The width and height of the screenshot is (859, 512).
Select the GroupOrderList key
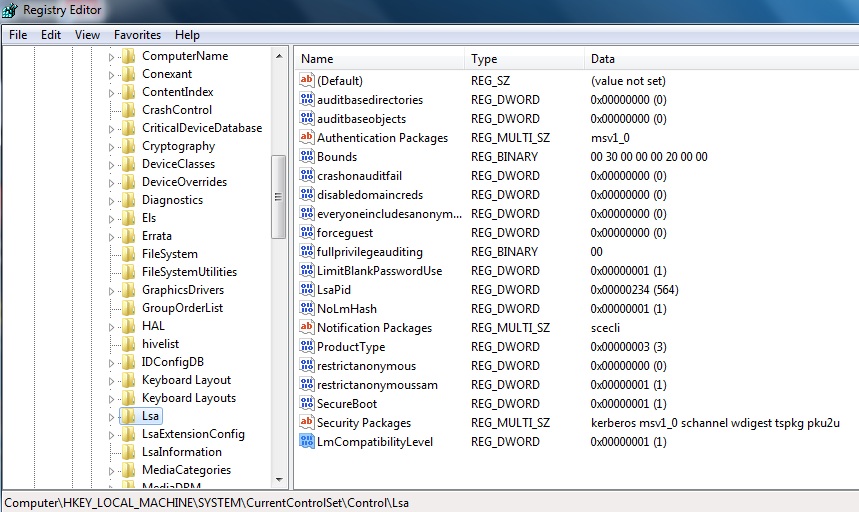(182, 308)
